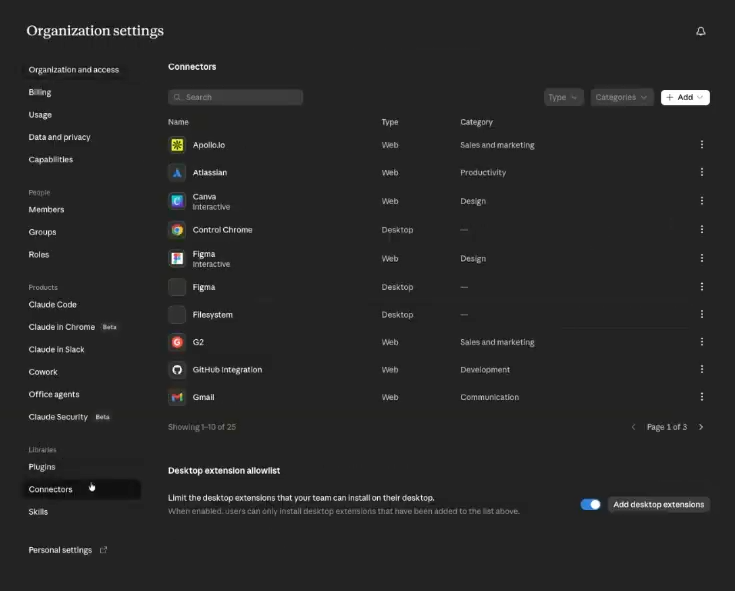The height and width of the screenshot is (591, 735).
Task: Click the GitHub Integration connector name
Action: tap(227, 370)
